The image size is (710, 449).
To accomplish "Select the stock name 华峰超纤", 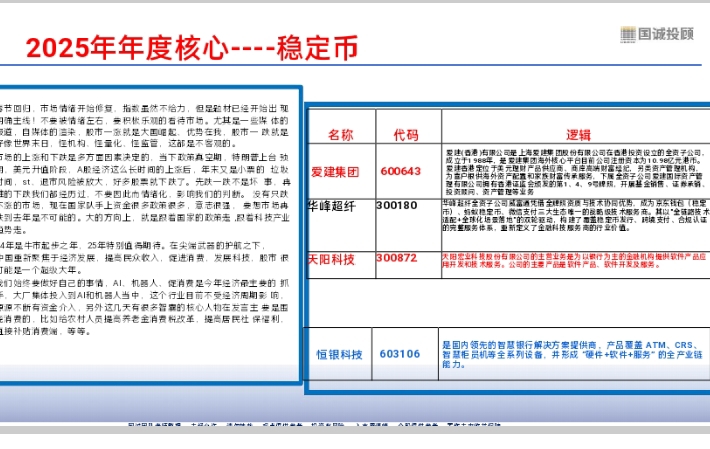I will click(332, 206).
